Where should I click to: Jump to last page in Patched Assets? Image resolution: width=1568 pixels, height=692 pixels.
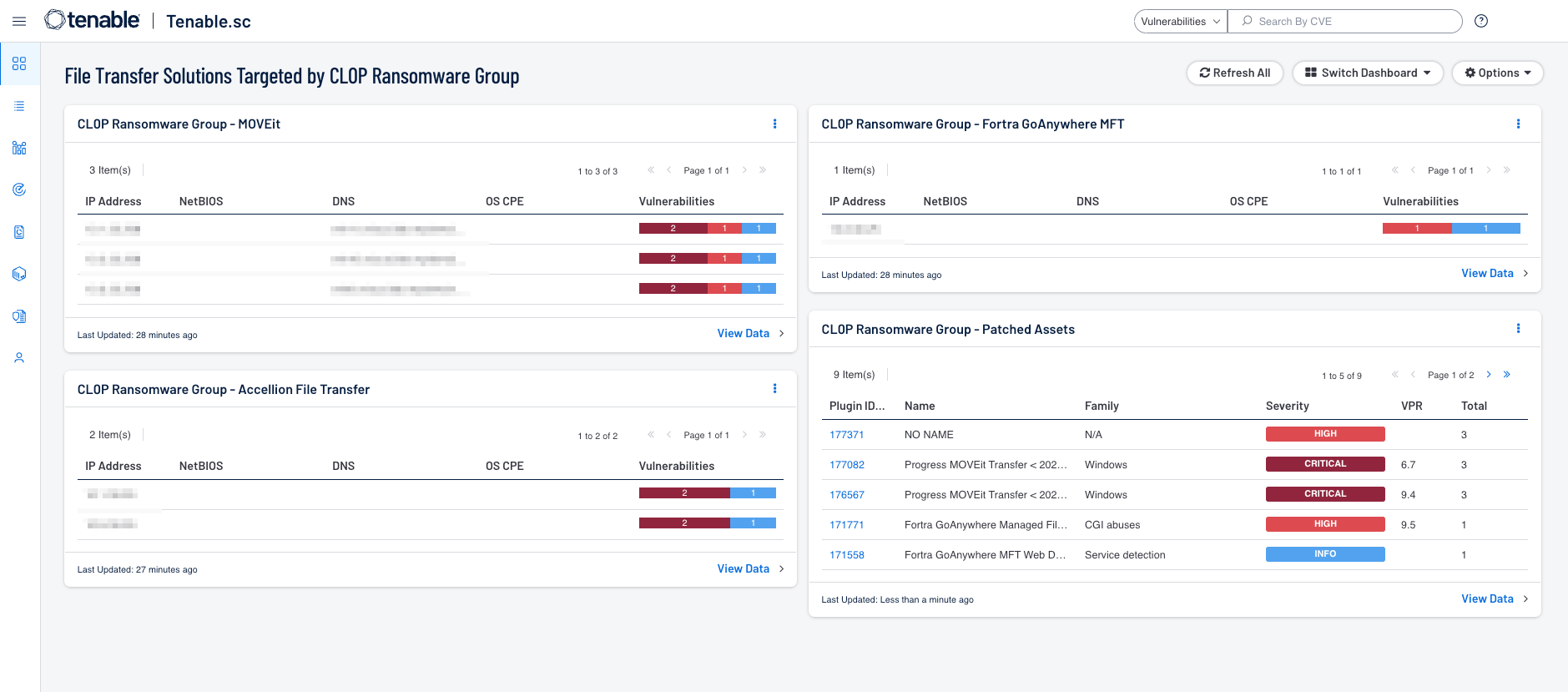[x=1507, y=375]
